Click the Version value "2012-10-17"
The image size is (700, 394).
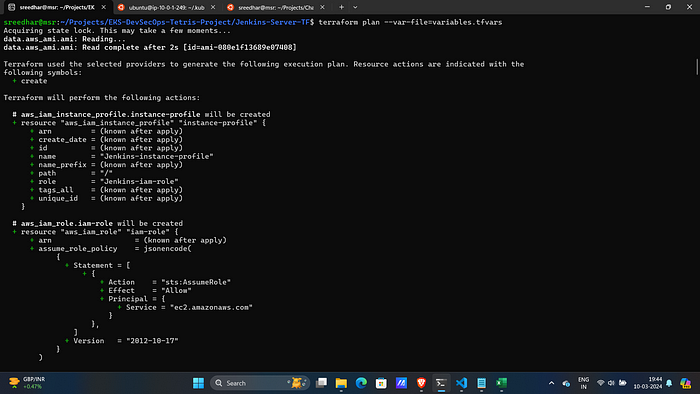tap(152, 341)
